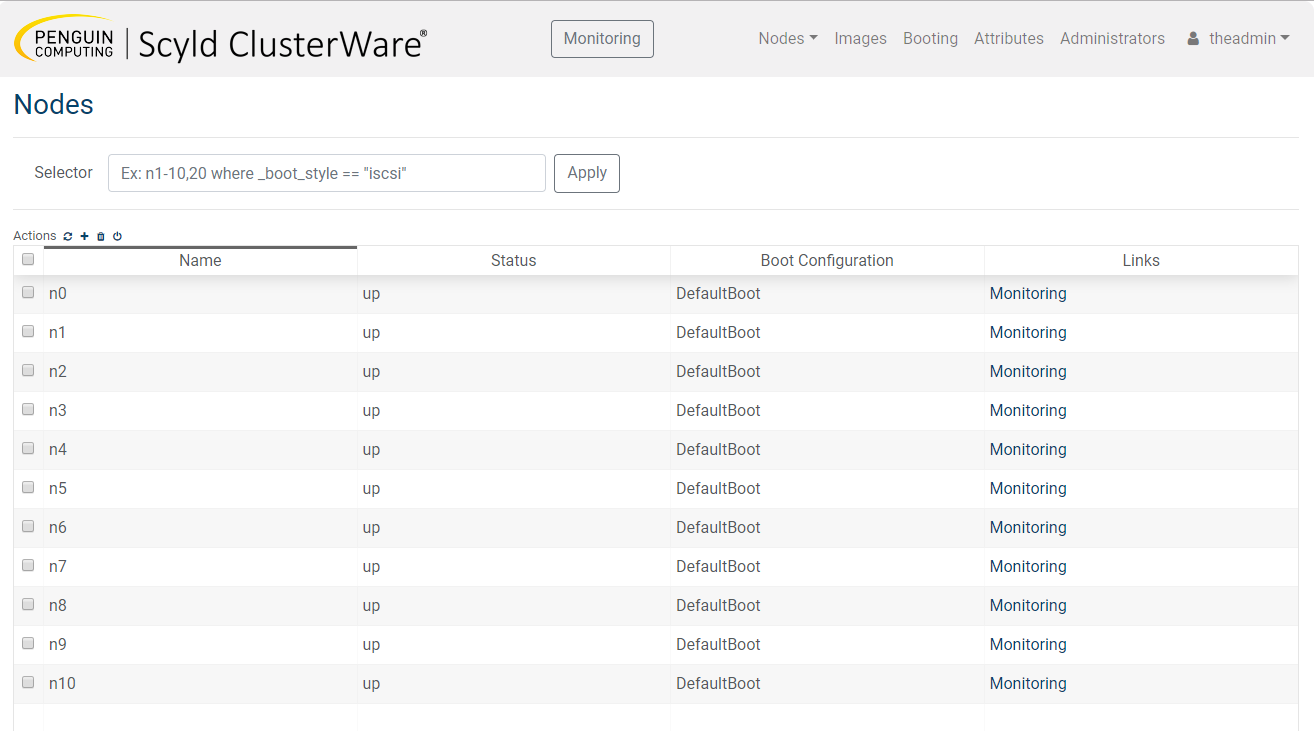The width and height of the screenshot is (1314, 731).
Task: Click the delete nodes trash icon
Action: 101,236
